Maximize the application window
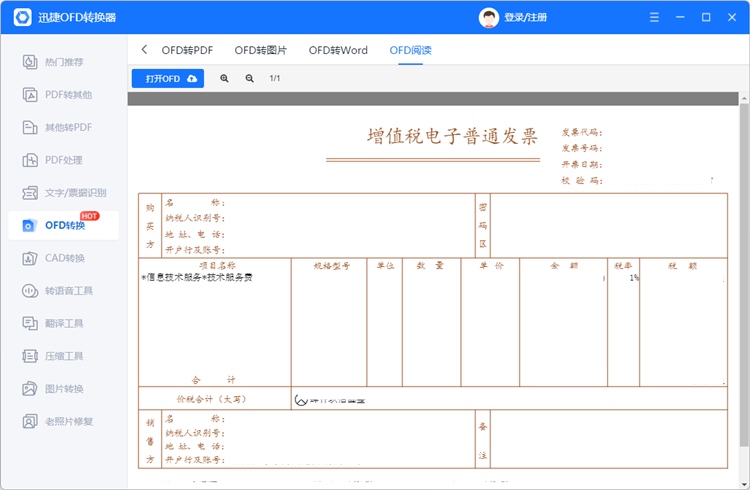Viewport: 750px width, 490px height. coord(706,17)
